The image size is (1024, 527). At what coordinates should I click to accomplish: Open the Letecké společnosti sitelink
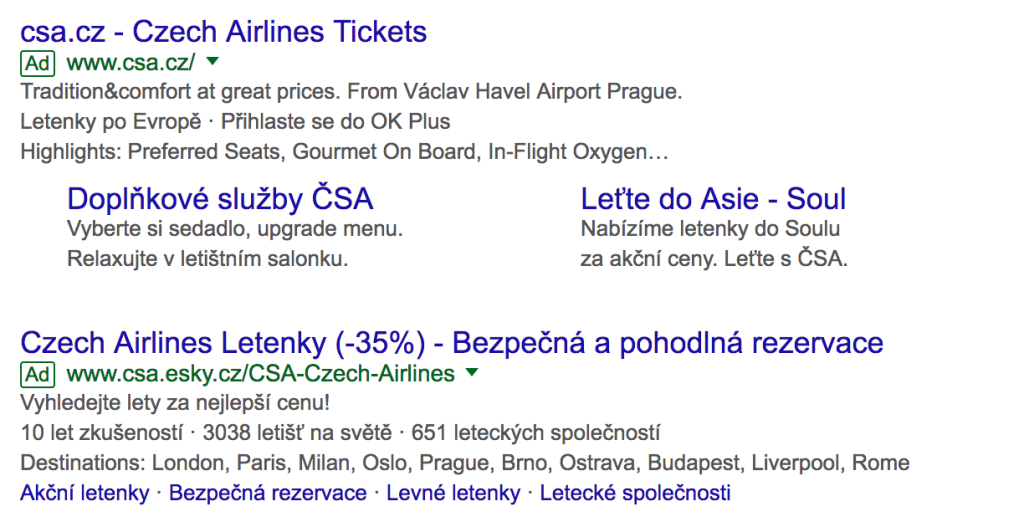coord(635,493)
